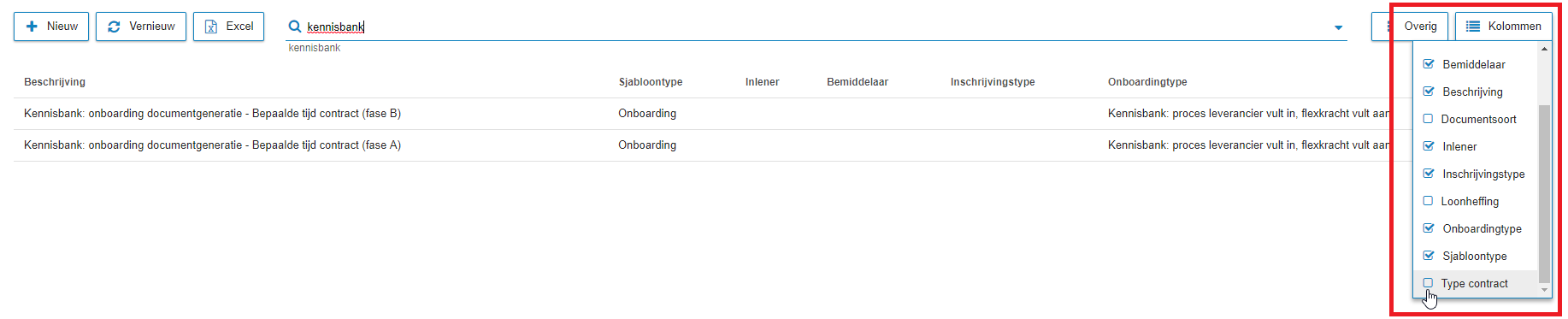Screen dimensions: 1568x319
Task: Open the fase B contract row
Action: tap(701, 114)
